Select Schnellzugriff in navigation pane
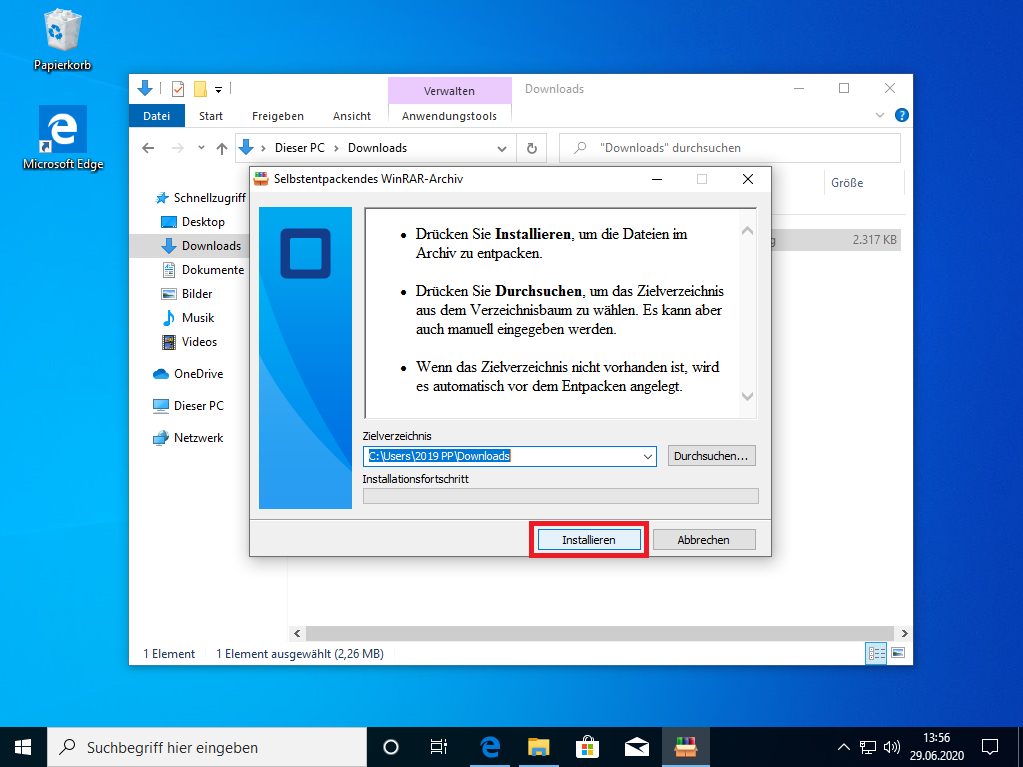 point(201,198)
